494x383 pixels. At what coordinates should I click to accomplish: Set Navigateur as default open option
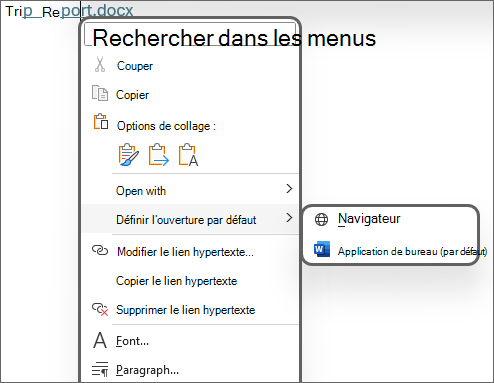(391, 219)
